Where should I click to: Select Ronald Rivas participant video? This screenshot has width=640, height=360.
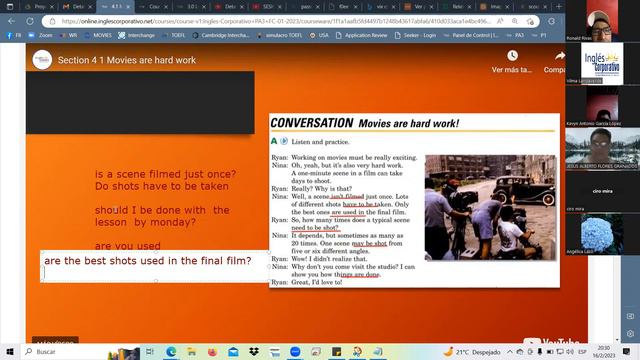coord(602,21)
